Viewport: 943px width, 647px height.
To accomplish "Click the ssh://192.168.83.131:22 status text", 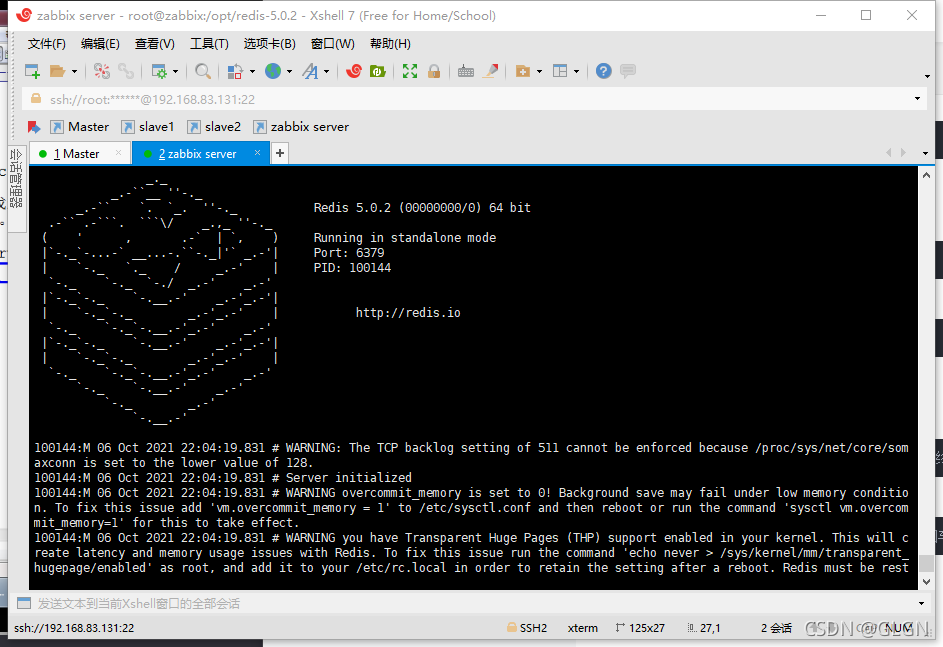I will 74,628.
